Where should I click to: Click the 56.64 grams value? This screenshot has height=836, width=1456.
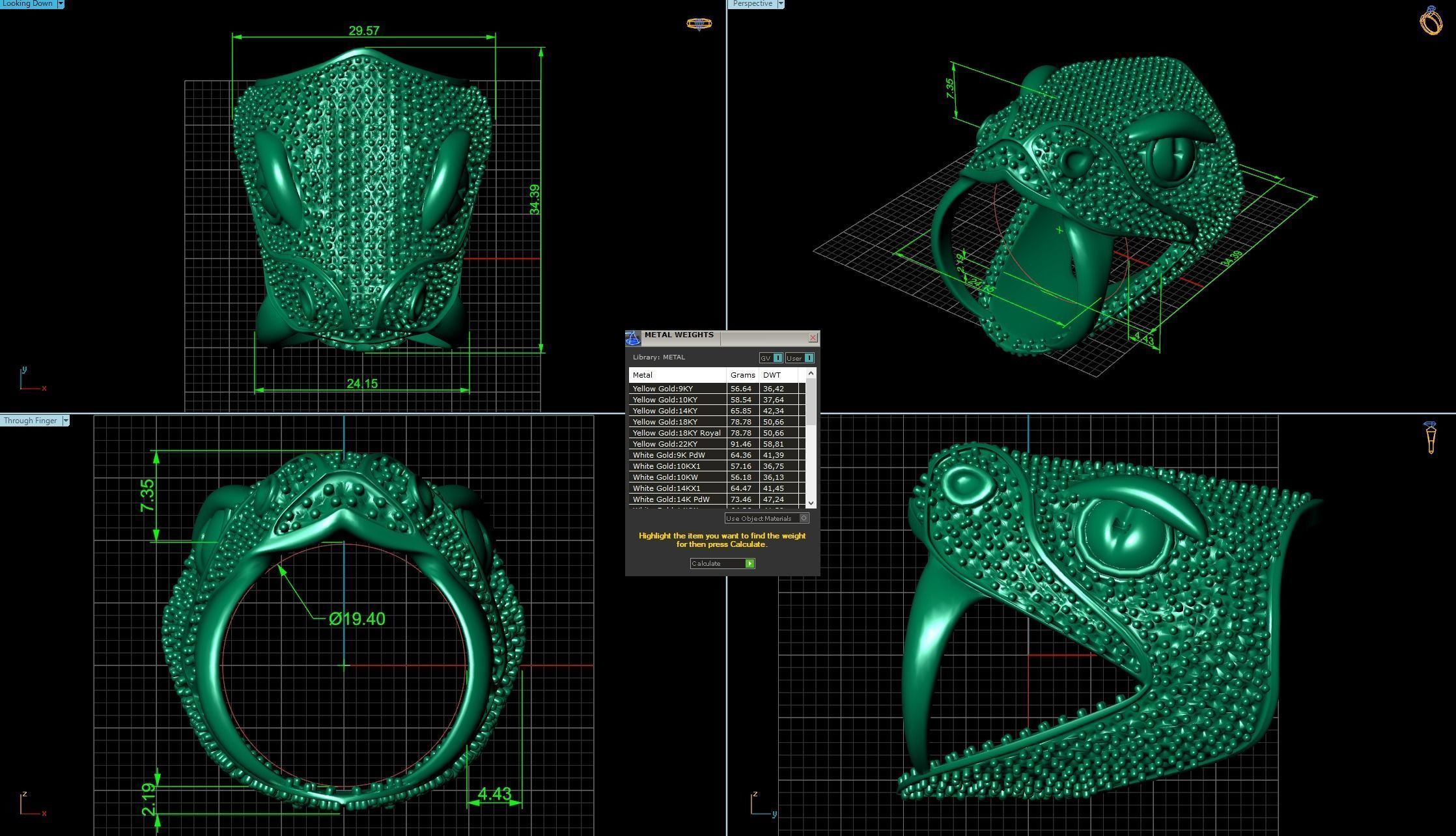[740, 389]
